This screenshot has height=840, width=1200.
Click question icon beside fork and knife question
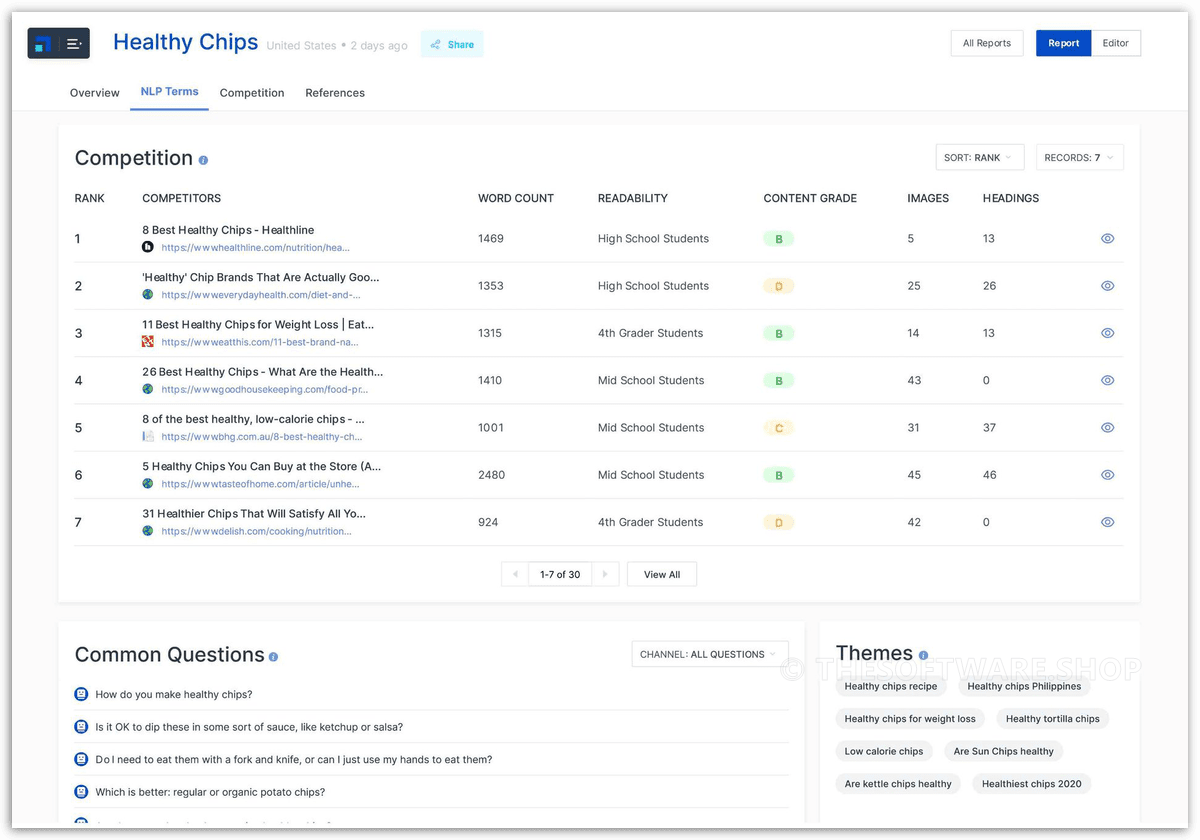pyautogui.click(x=82, y=759)
